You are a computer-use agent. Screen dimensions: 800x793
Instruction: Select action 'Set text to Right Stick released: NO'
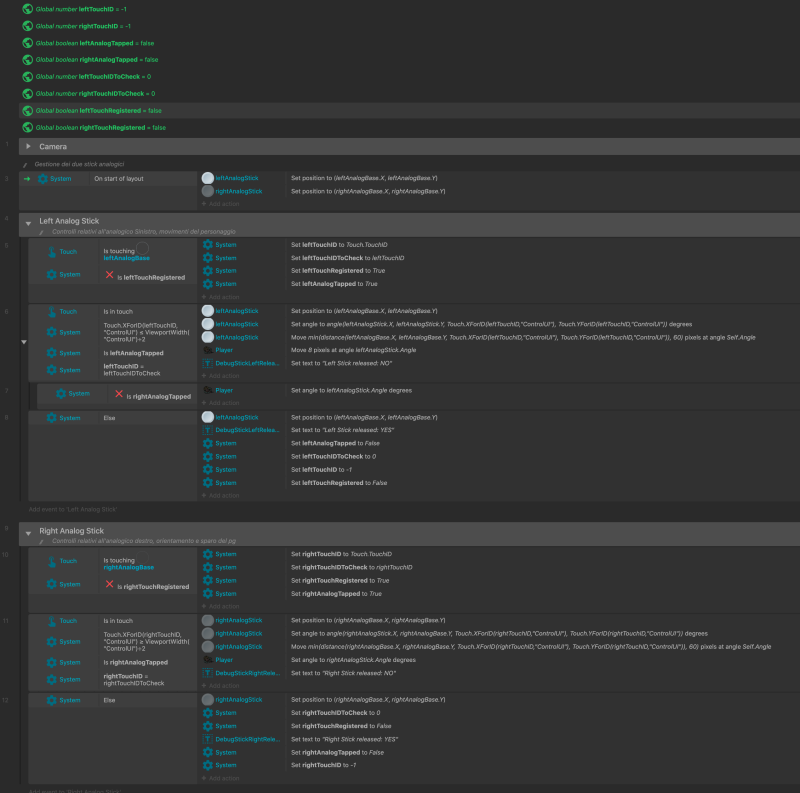[343, 673]
